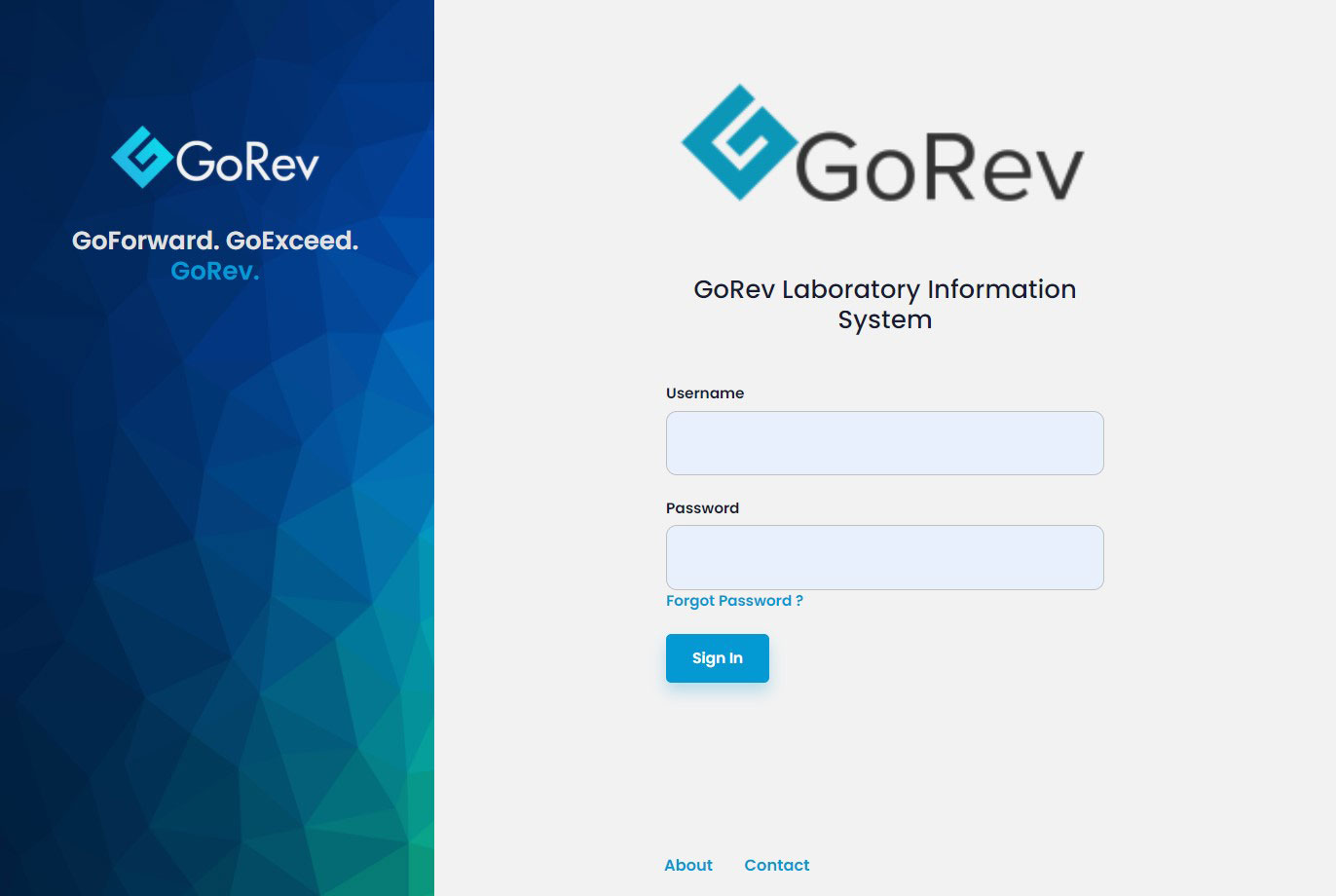Image resolution: width=1336 pixels, height=896 pixels.
Task: Click the blue GoRev. tagline text
Action: click(x=215, y=271)
